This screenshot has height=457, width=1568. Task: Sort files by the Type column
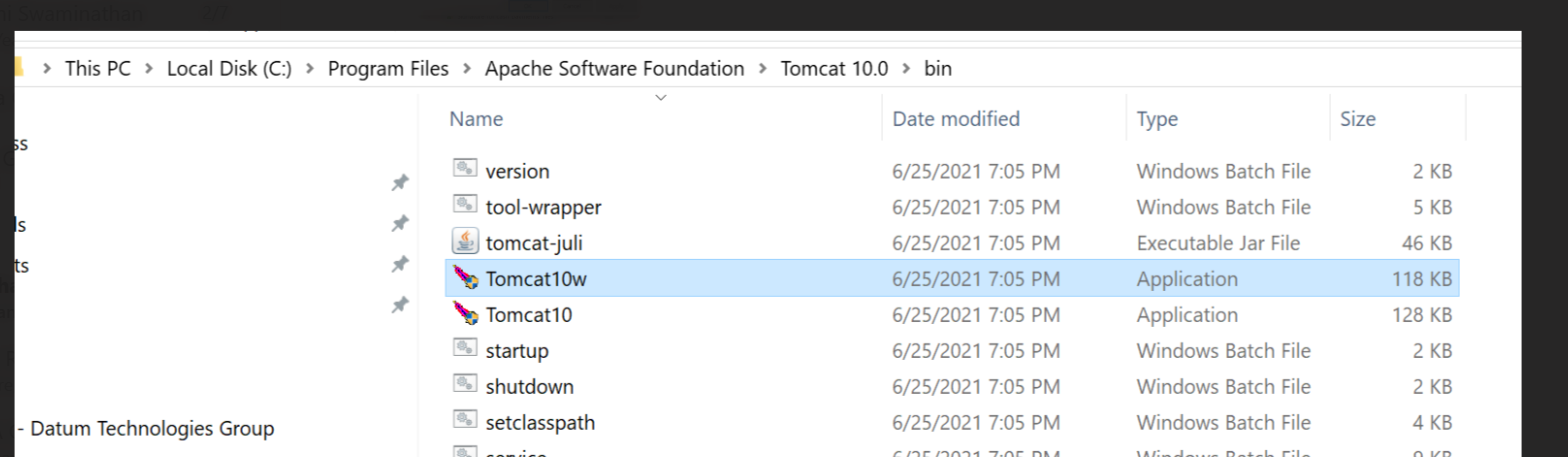(x=1157, y=119)
